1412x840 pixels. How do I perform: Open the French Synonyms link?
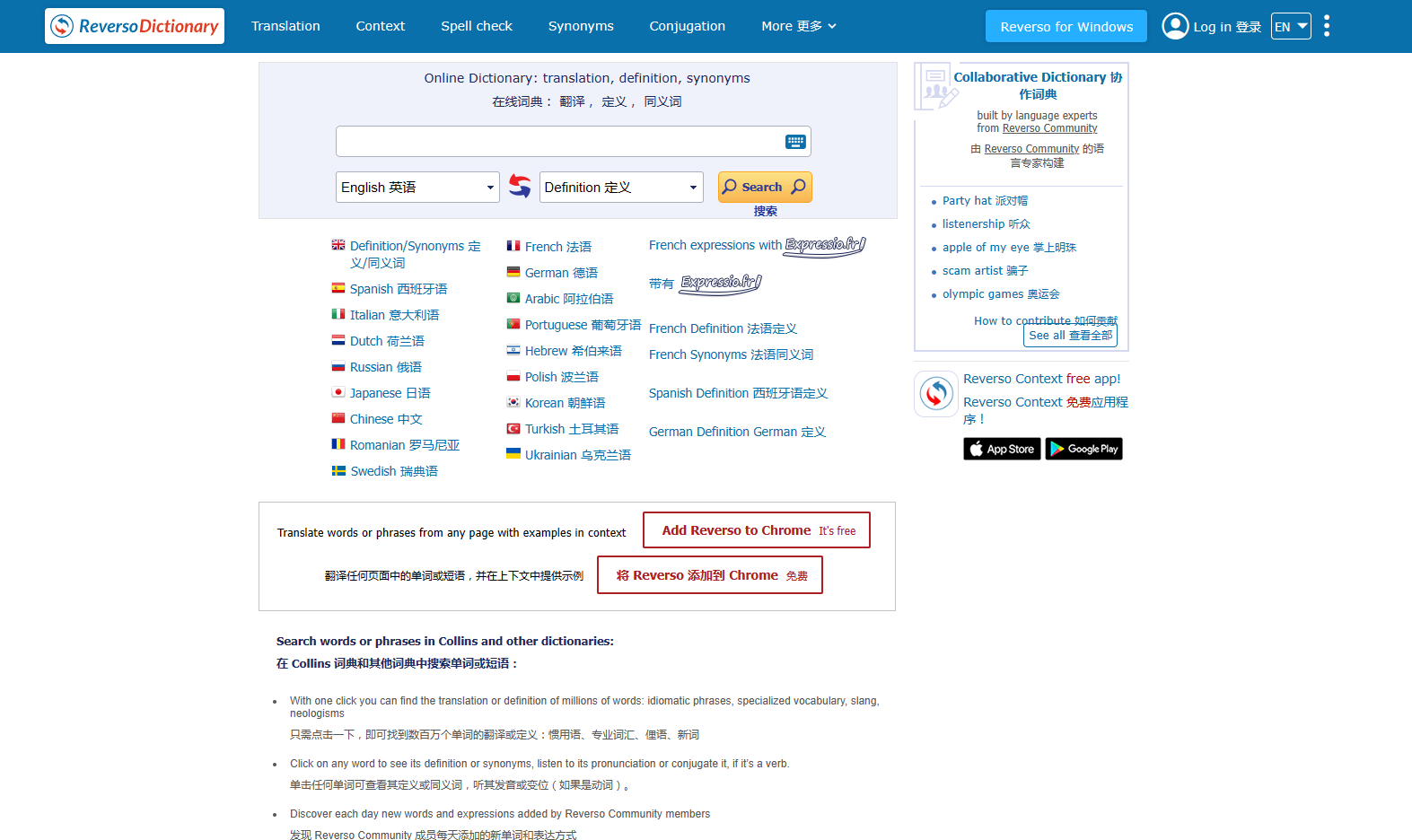click(731, 354)
